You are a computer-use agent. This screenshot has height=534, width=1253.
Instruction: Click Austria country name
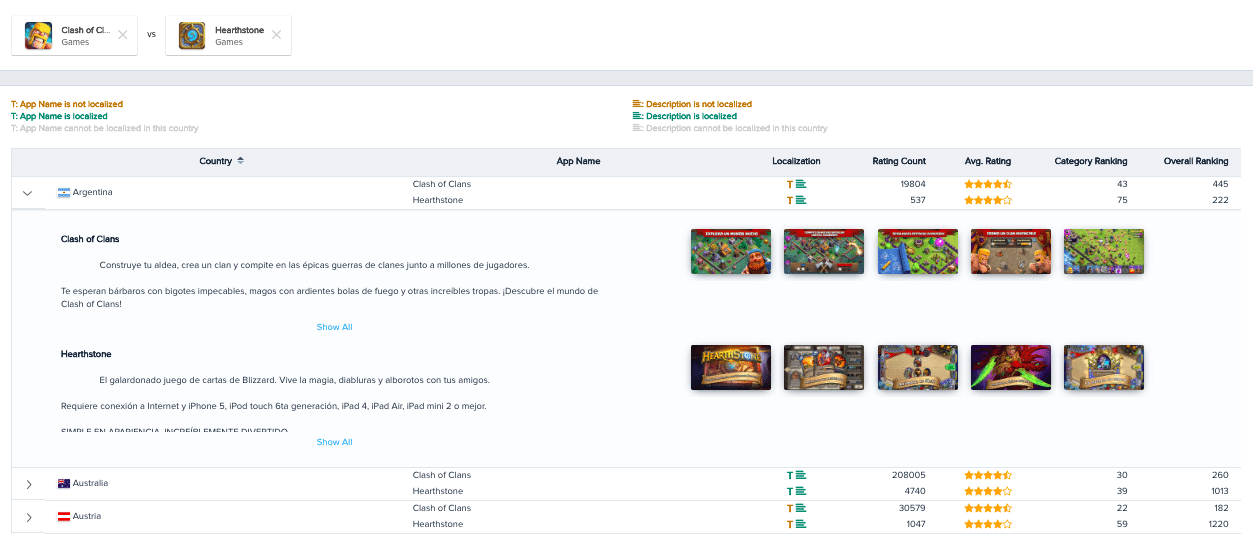click(x=87, y=516)
